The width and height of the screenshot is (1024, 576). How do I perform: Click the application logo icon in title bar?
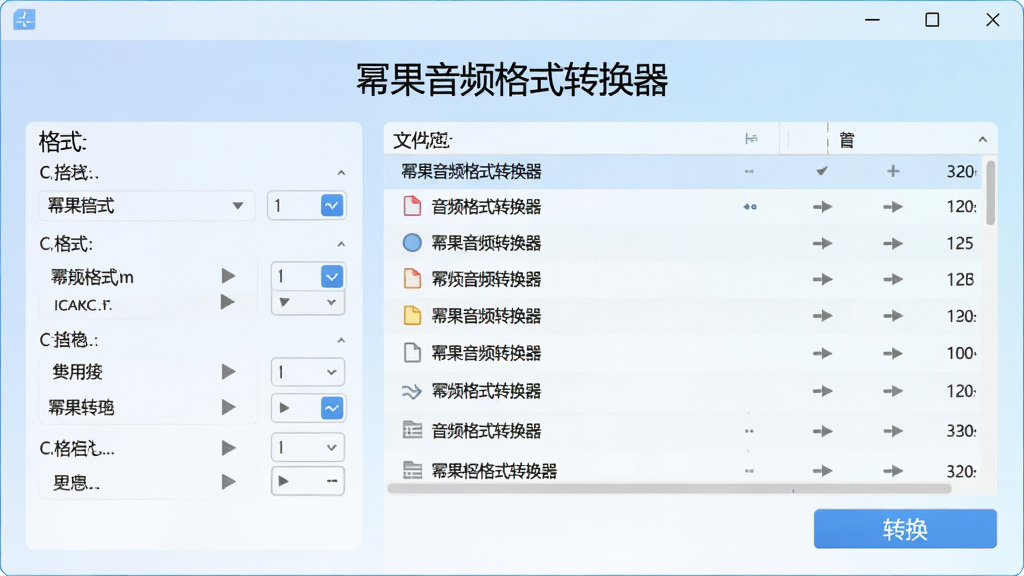click(24, 20)
